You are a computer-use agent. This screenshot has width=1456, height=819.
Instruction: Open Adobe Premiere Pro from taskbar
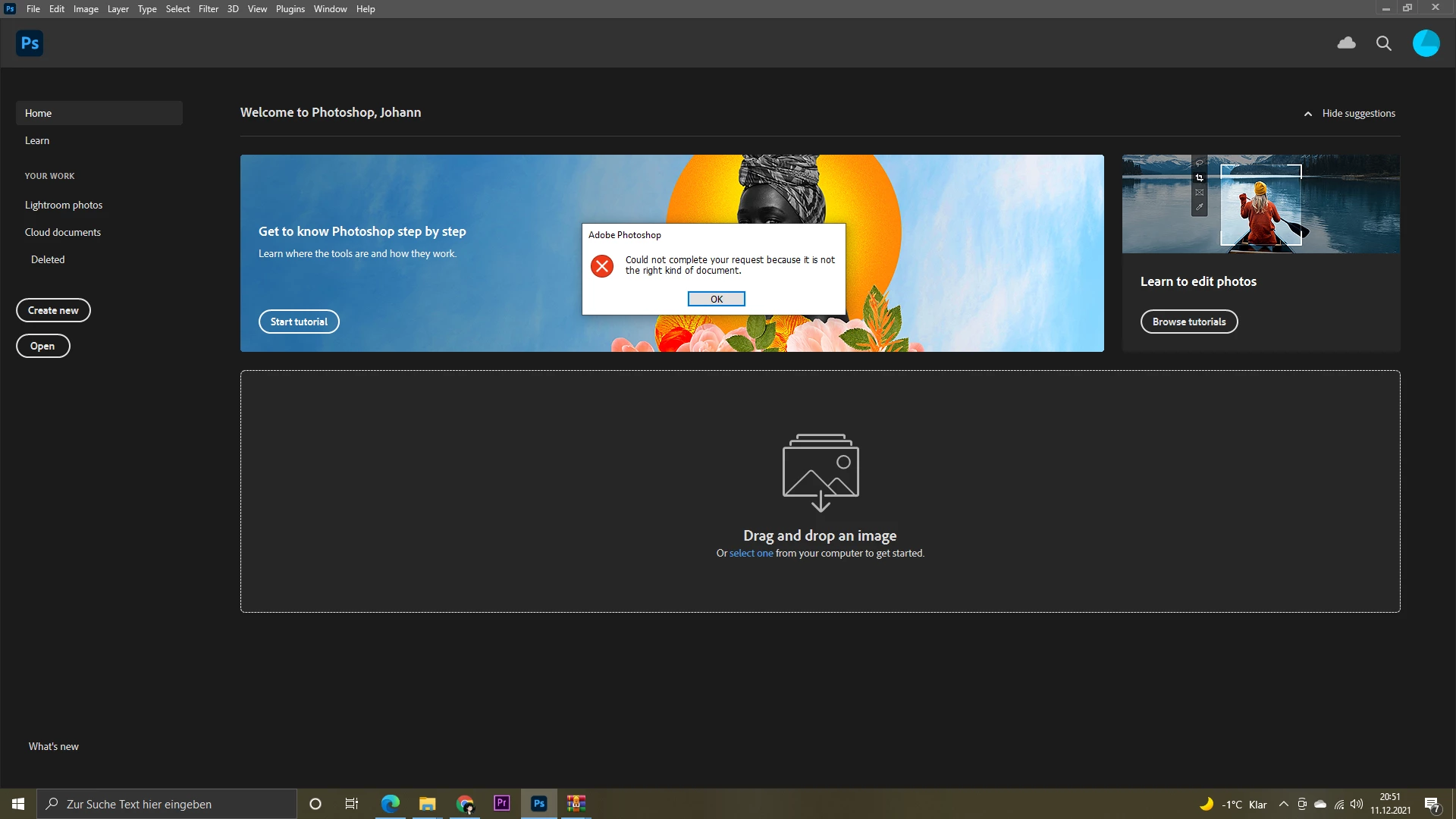coord(501,803)
